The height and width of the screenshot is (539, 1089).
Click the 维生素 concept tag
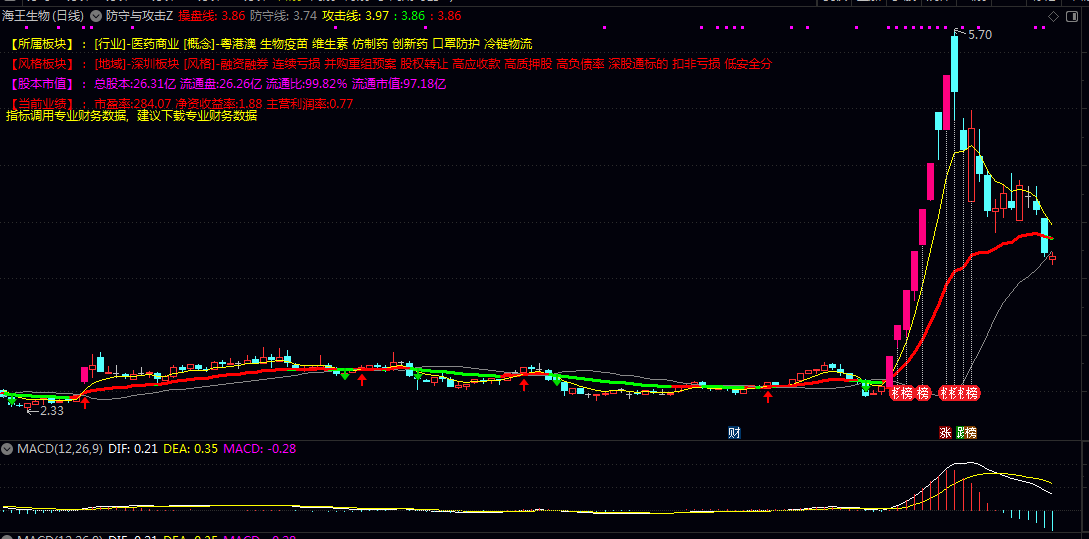click(x=331, y=44)
